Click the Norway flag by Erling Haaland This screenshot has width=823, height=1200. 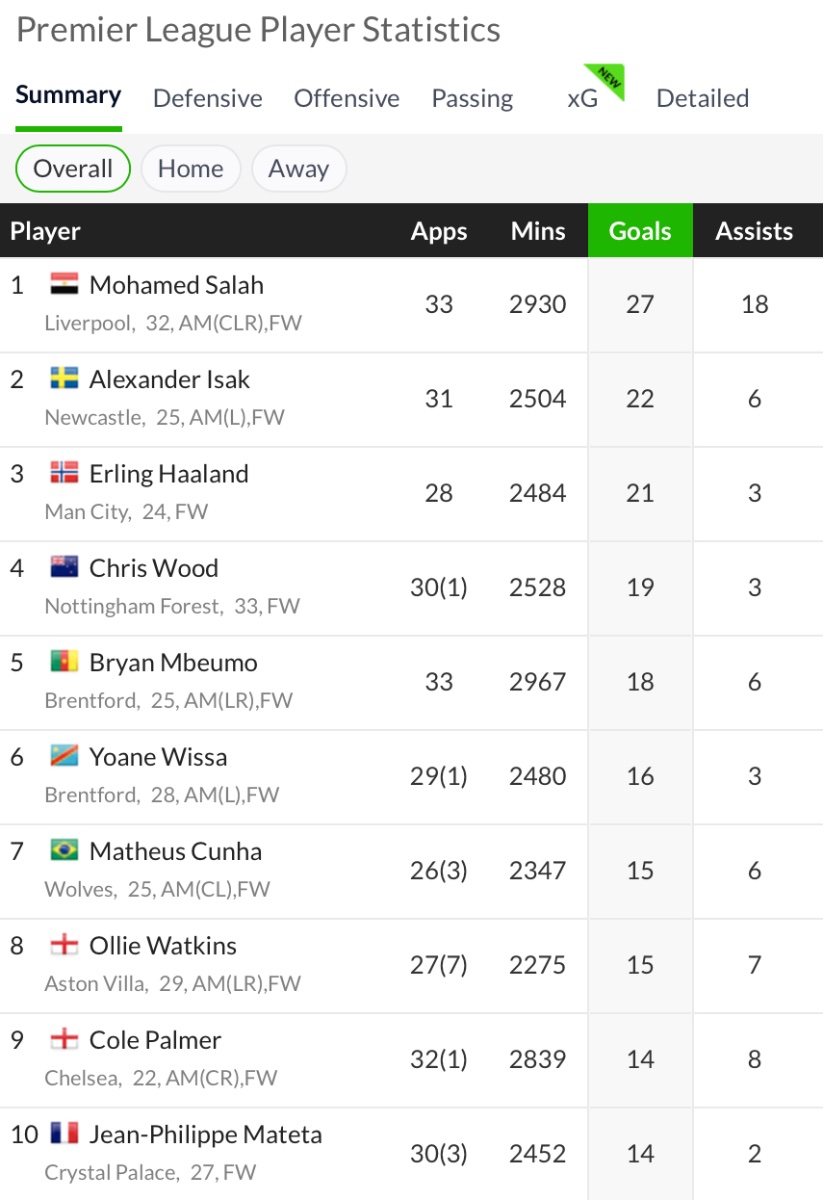[64, 474]
